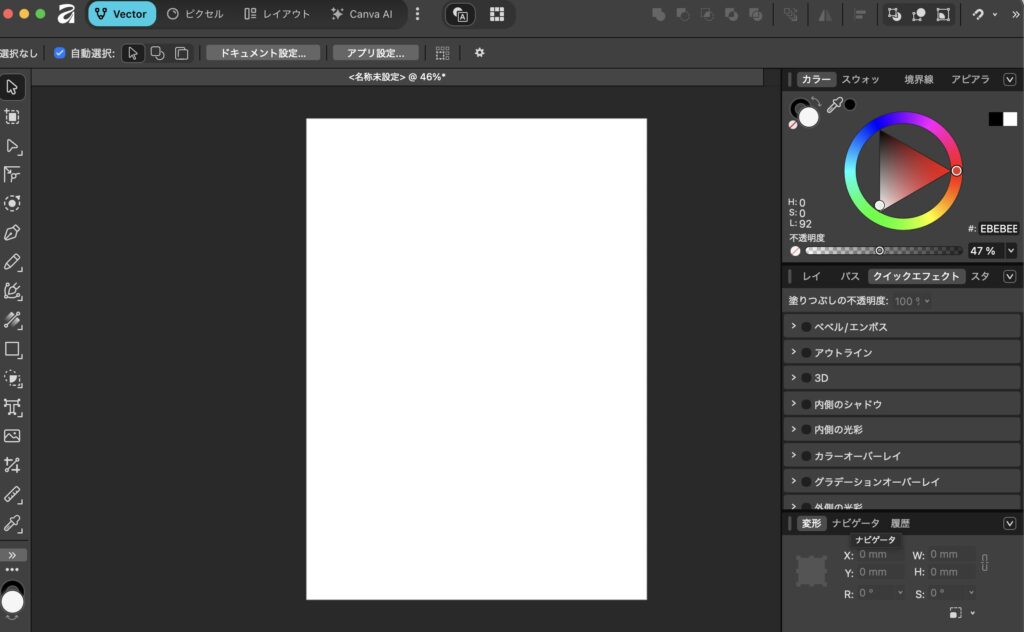Click the color picker eyedropper in Color panel
The width and height of the screenshot is (1024, 632).
tap(835, 105)
